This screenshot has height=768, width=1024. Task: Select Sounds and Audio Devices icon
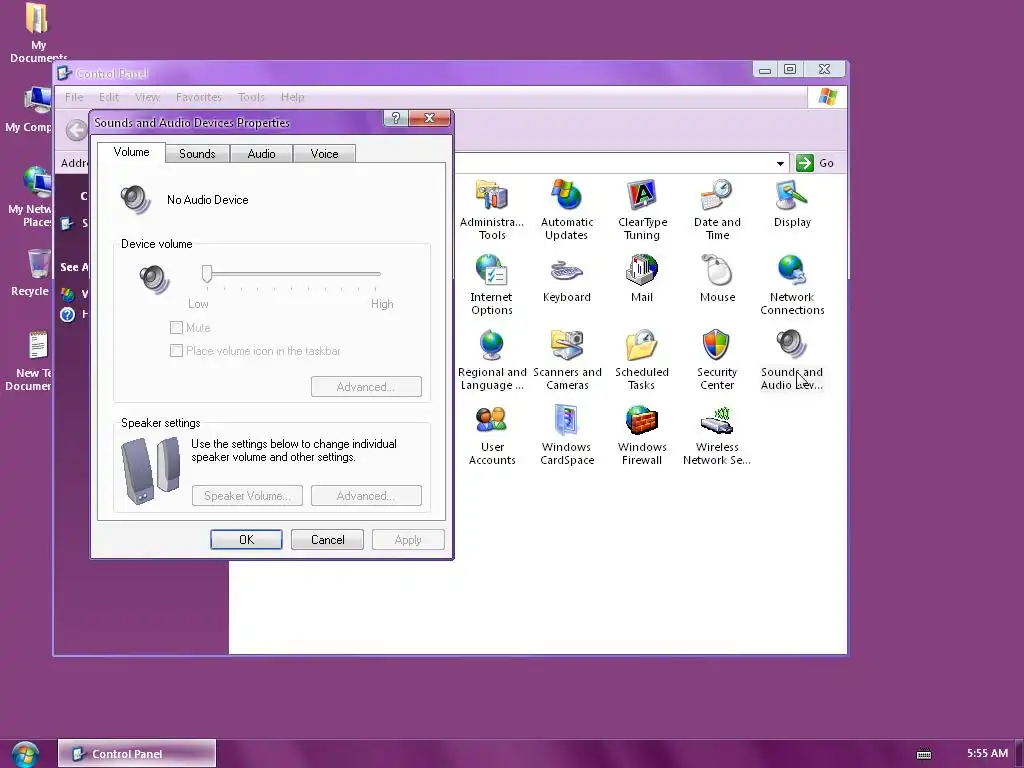792,360
